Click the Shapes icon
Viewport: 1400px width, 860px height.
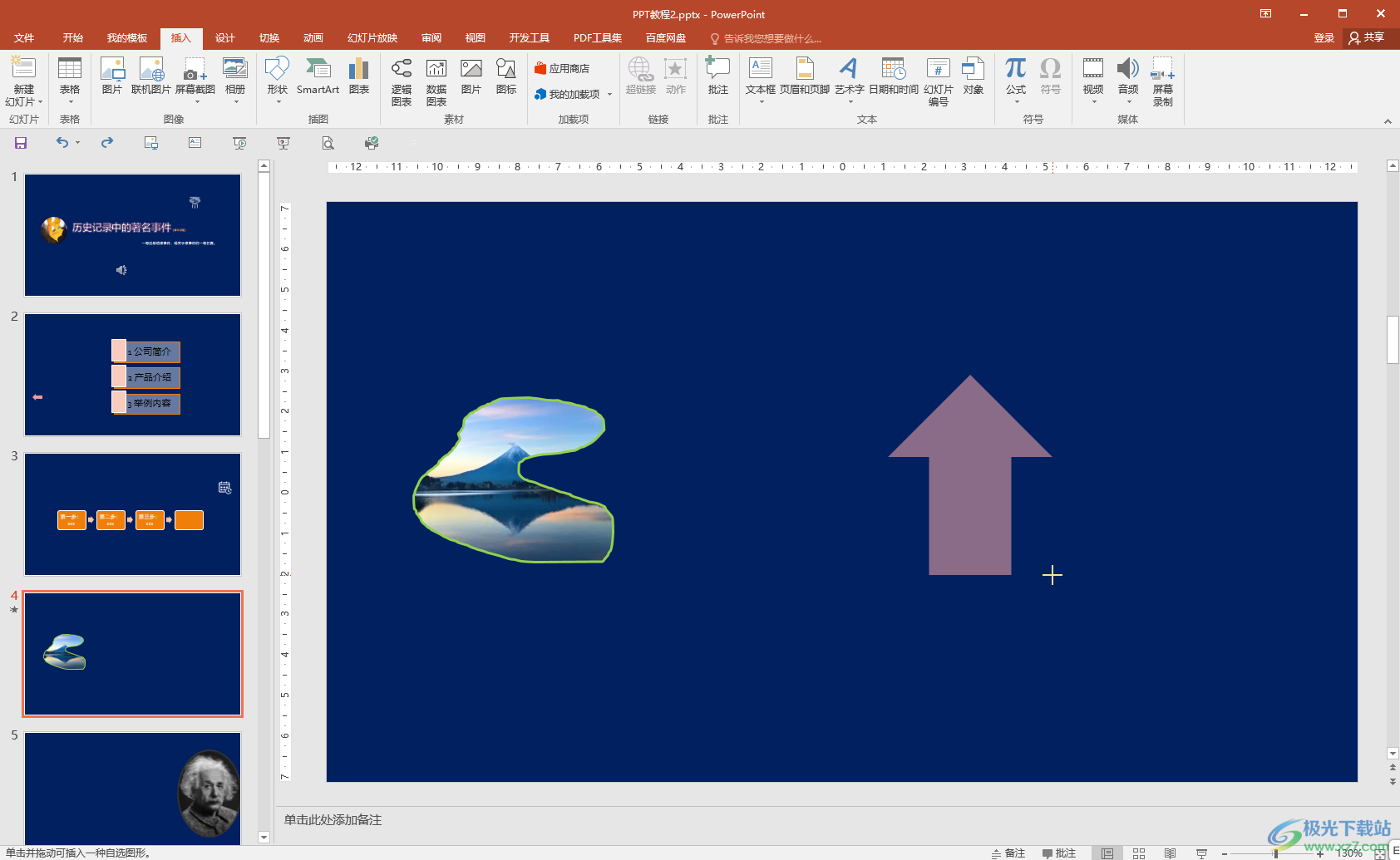tap(277, 69)
